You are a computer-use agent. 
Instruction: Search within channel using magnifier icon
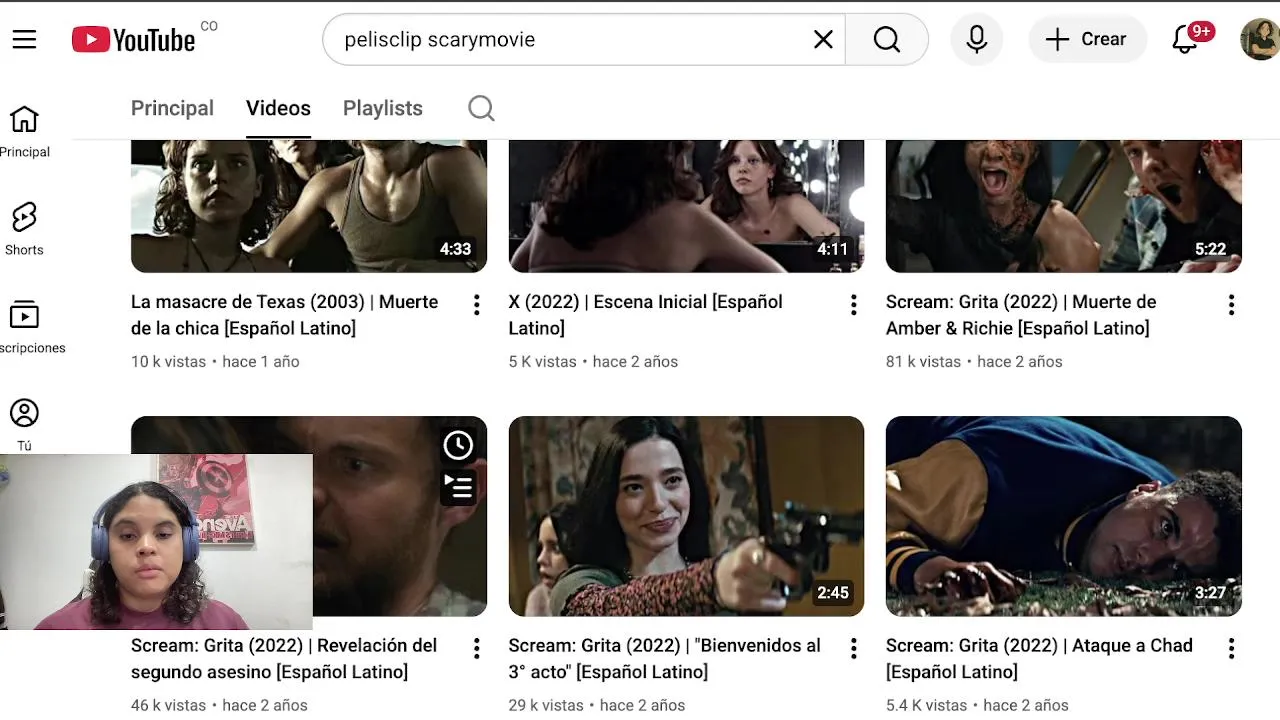481,108
